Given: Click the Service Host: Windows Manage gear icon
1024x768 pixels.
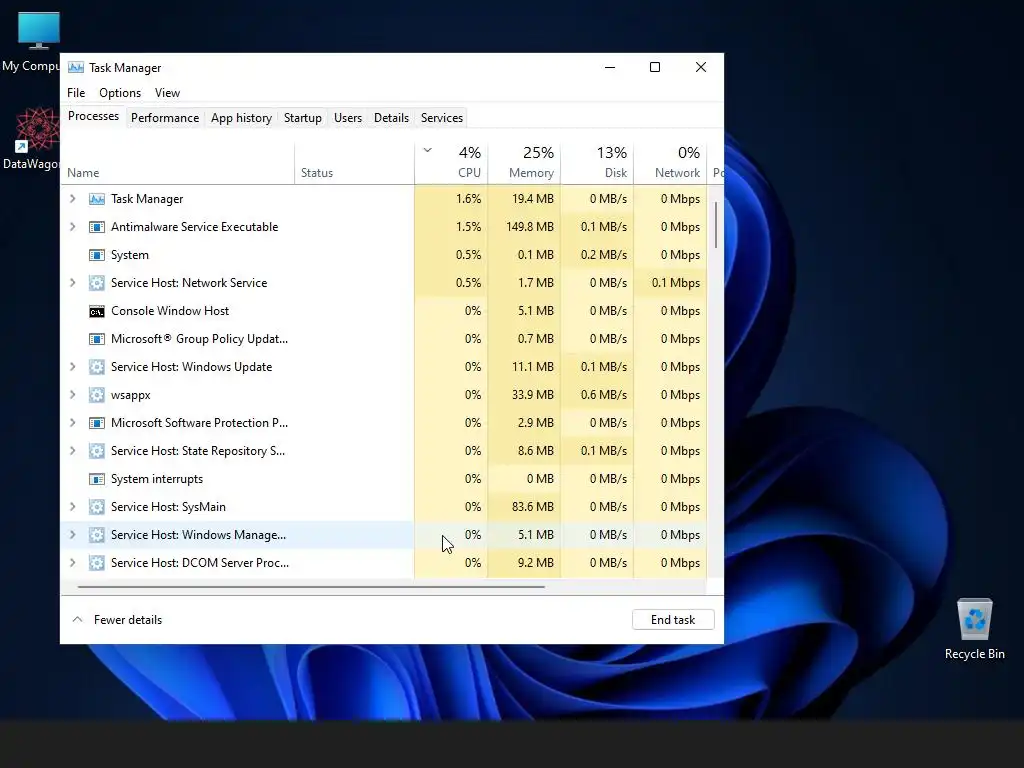Looking at the screenshot, I should (97, 535).
